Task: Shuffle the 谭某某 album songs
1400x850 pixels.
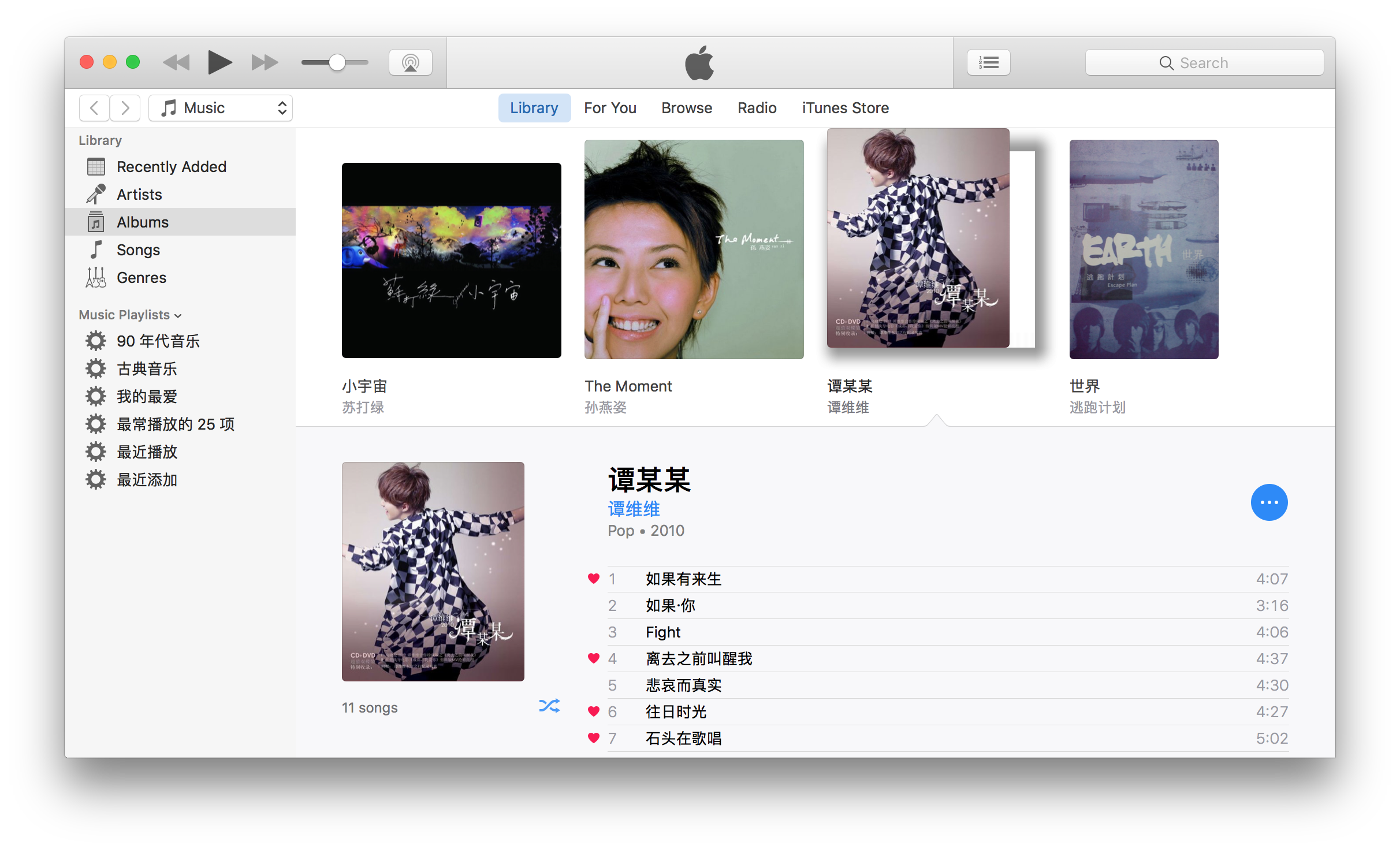Action: 549,706
